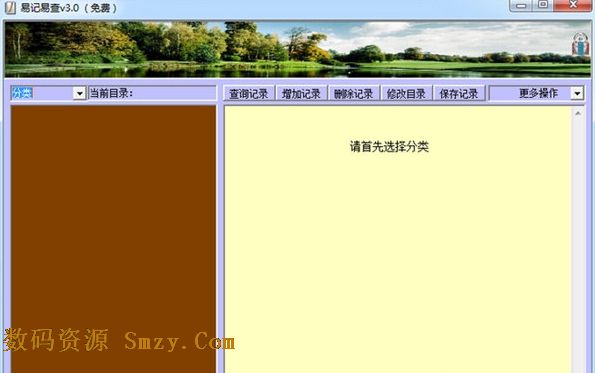This screenshot has width=595, height=373.
Task: Delete a record with 删除记录
Action: pos(354,94)
